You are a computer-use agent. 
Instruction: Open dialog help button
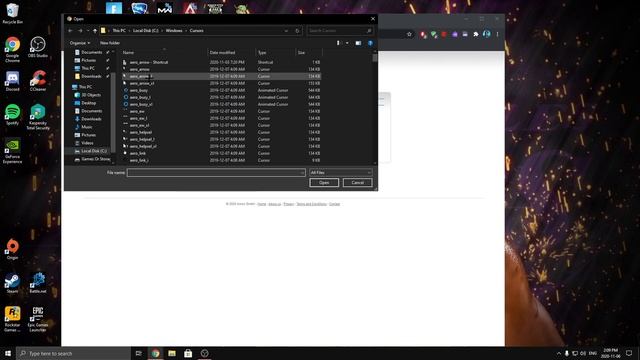370,43
